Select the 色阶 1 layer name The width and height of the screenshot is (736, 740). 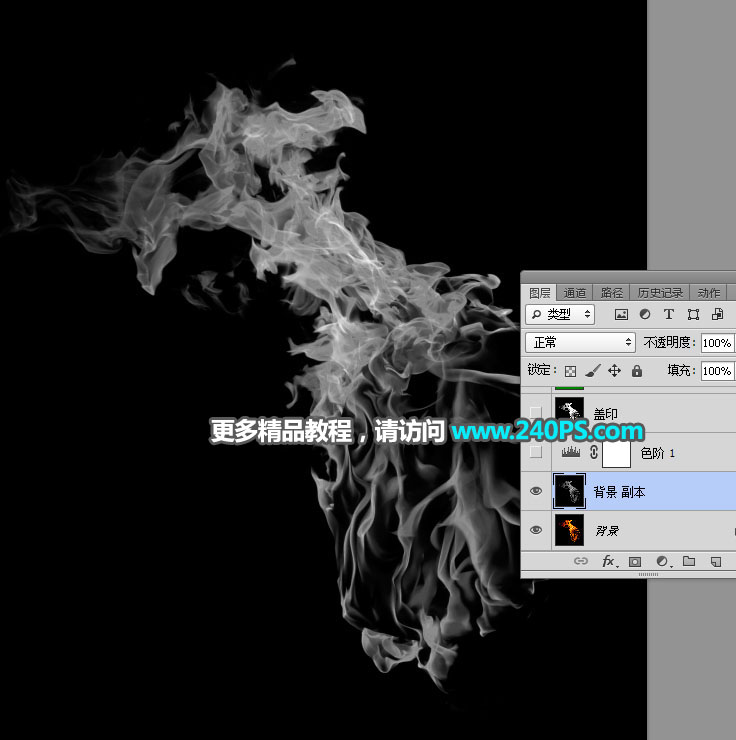(x=658, y=453)
